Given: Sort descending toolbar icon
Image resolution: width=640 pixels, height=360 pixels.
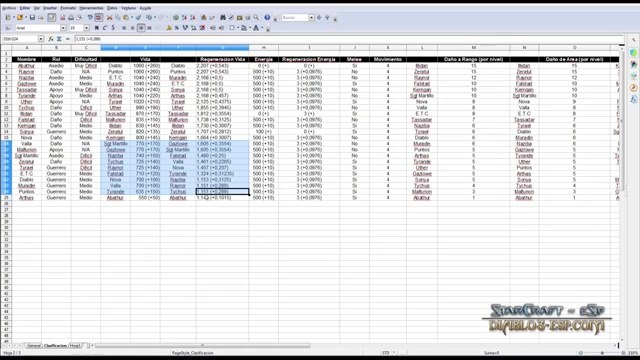Looking at the screenshot, I should pos(192,18).
